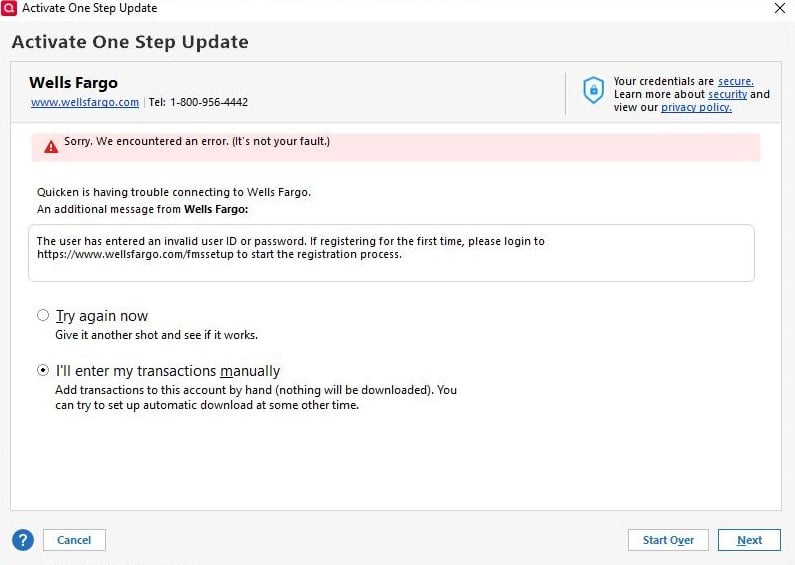The height and width of the screenshot is (565, 795).
Task: Click the Activate One Step Update heading
Action: tap(130, 42)
